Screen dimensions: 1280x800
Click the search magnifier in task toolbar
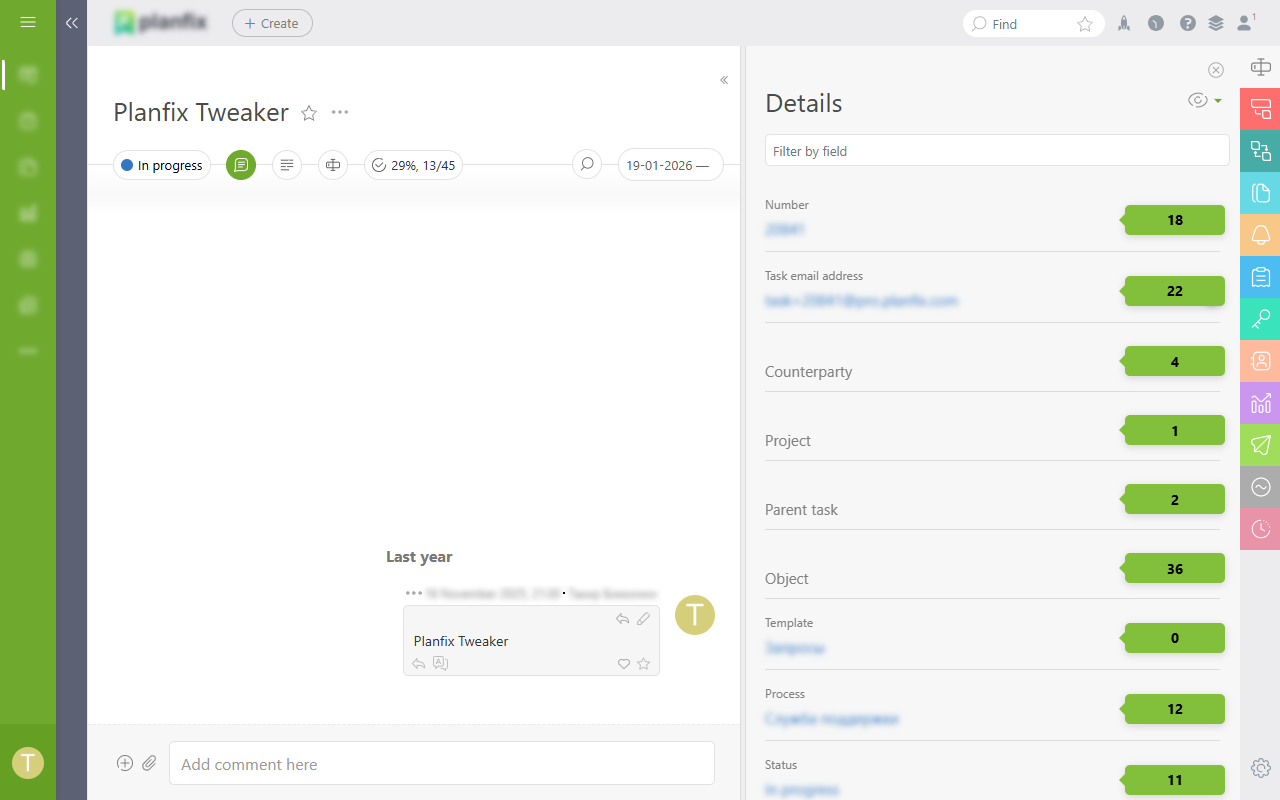pos(587,165)
